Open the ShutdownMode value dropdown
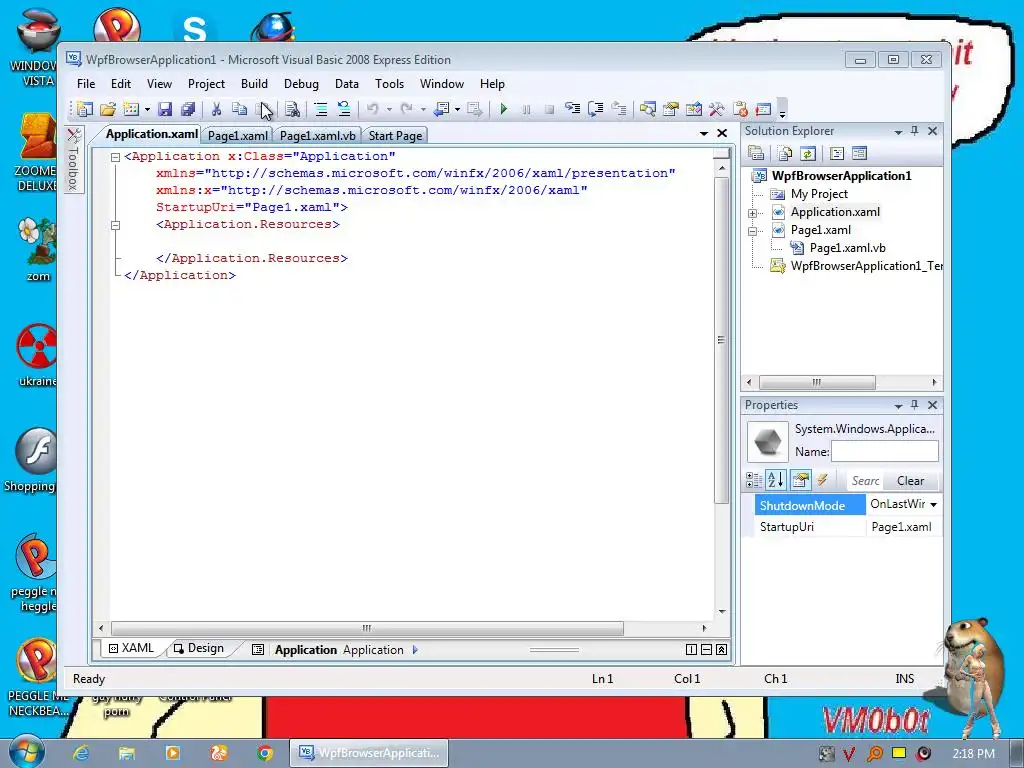 [x=933, y=505]
